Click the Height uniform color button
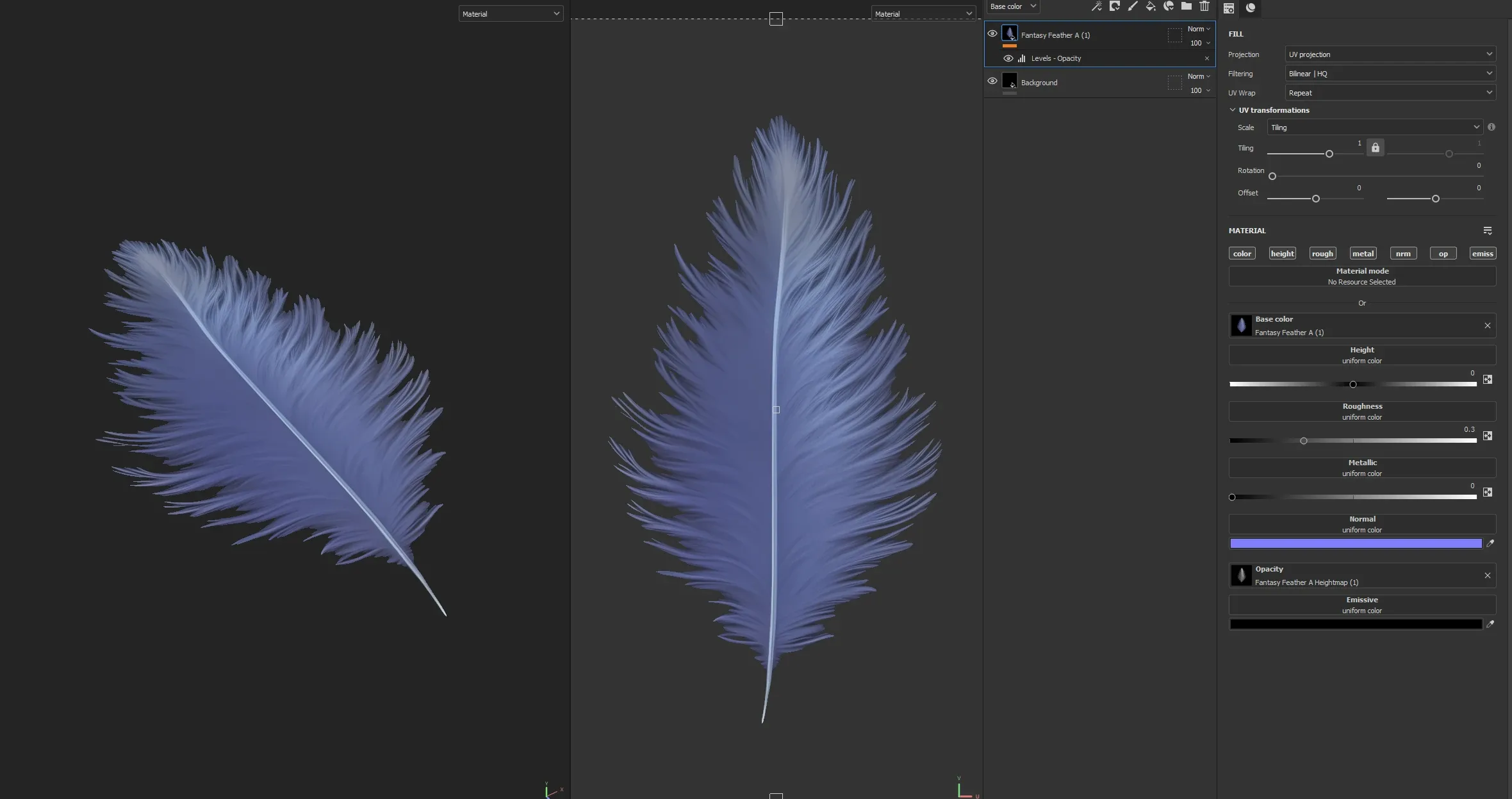Image resolution: width=1512 pixels, height=799 pixels. point(1362,355)
